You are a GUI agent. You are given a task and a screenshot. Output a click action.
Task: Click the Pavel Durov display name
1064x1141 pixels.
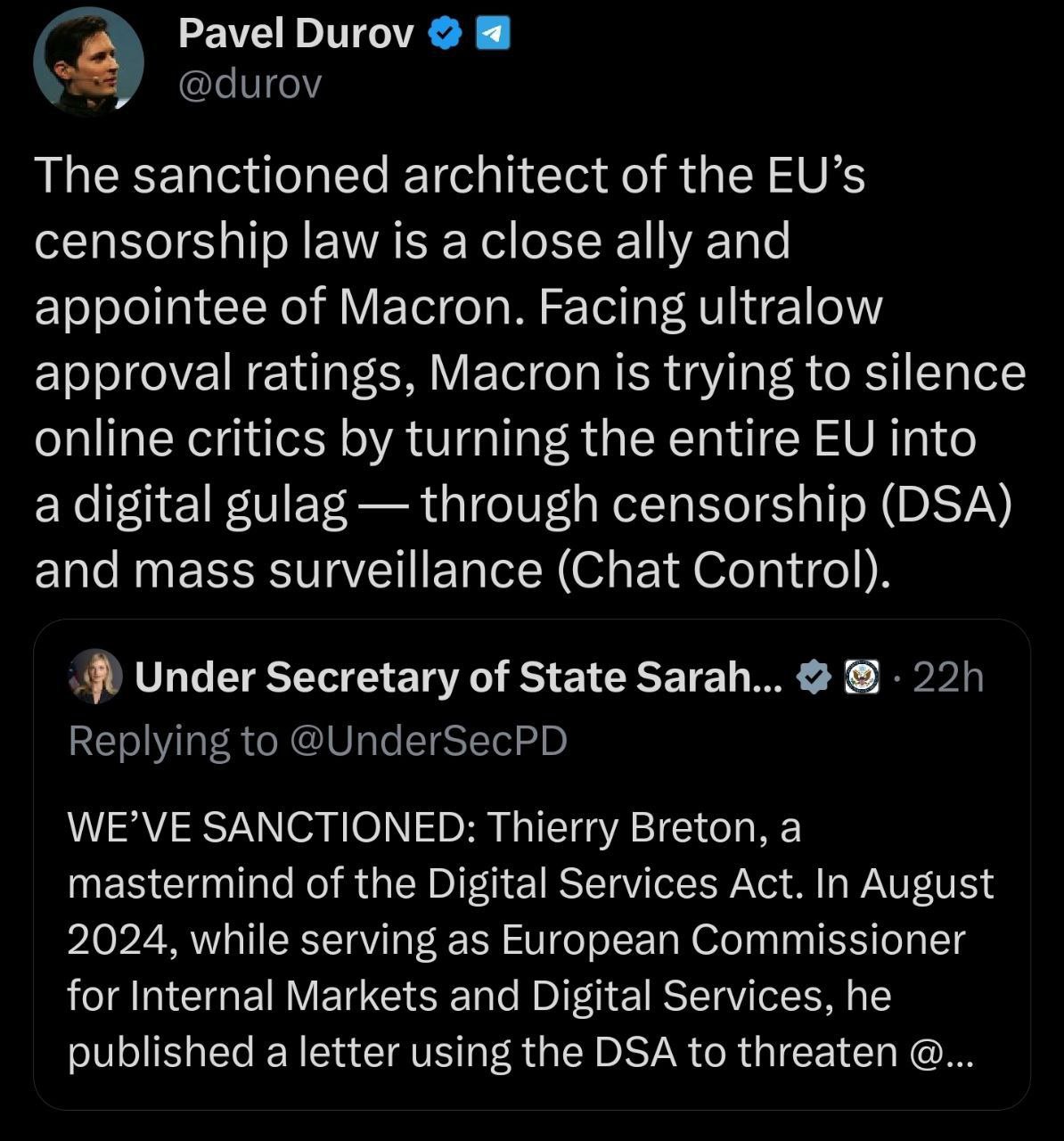[x=296, y=35]
